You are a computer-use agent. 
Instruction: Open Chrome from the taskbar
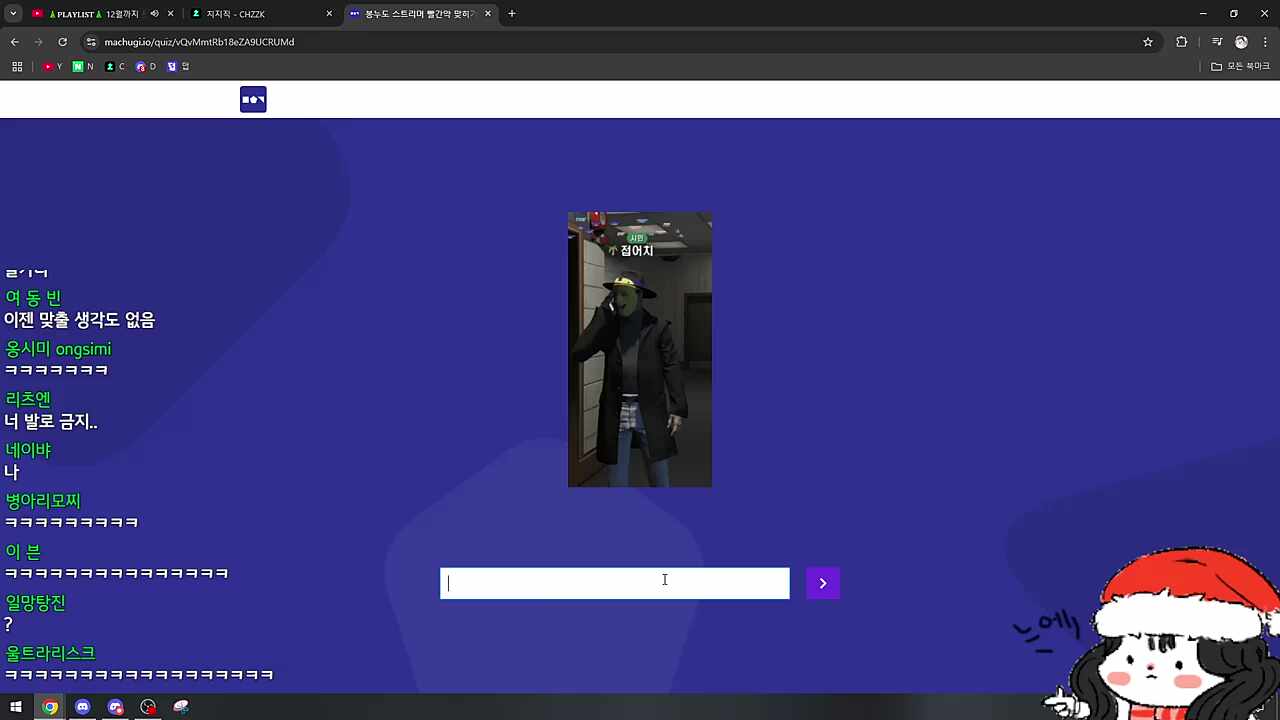(x=49, y=707)
